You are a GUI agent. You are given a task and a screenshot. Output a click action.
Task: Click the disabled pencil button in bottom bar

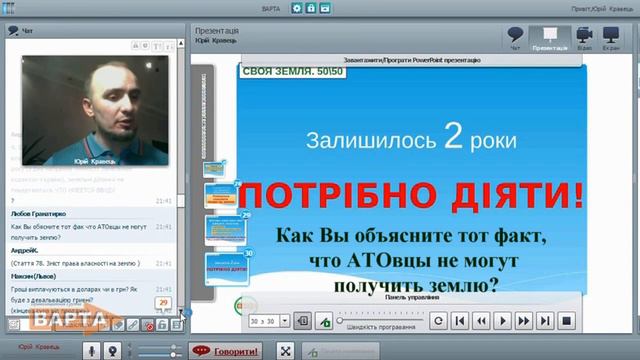(340, 351)
